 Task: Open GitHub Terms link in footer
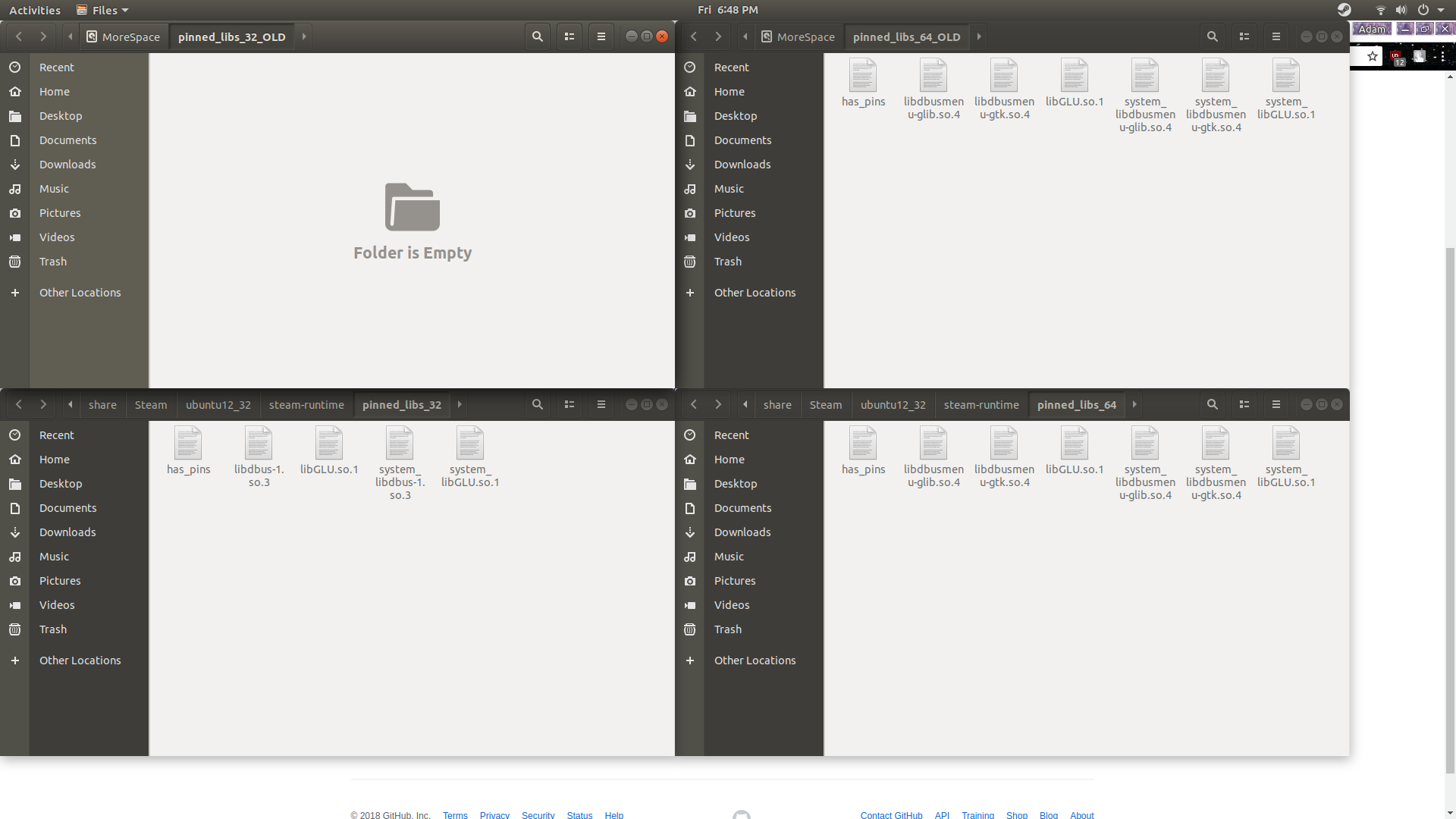coord(455,814)
